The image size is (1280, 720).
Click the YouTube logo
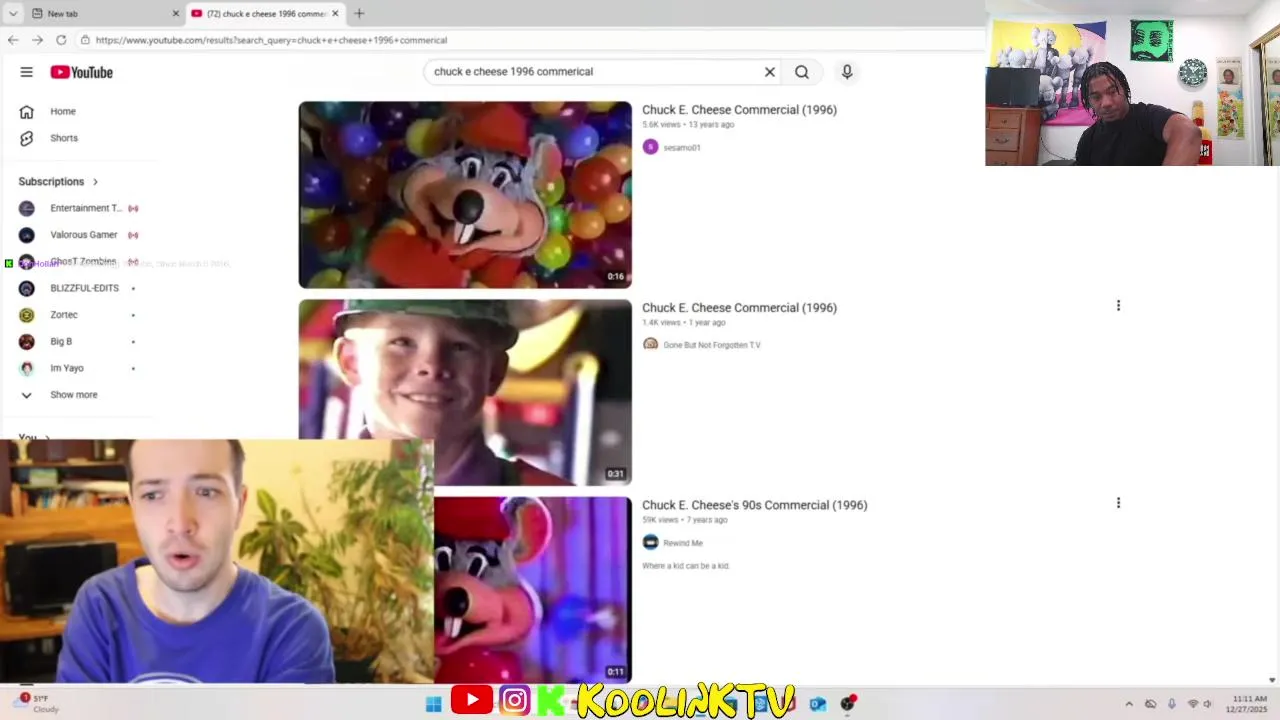point(82,72)
